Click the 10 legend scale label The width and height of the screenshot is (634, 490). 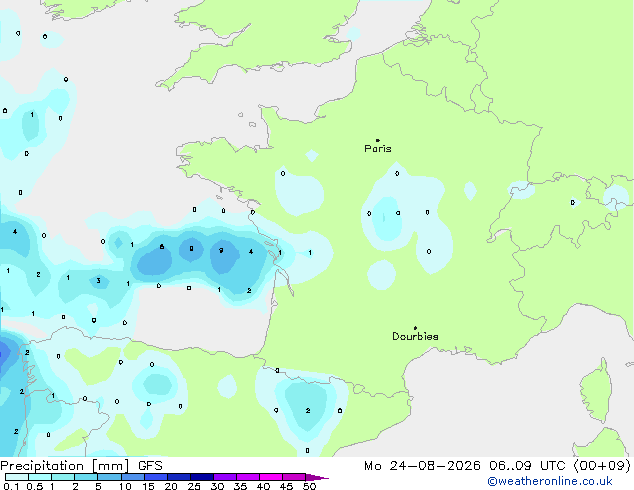[125, 486]
